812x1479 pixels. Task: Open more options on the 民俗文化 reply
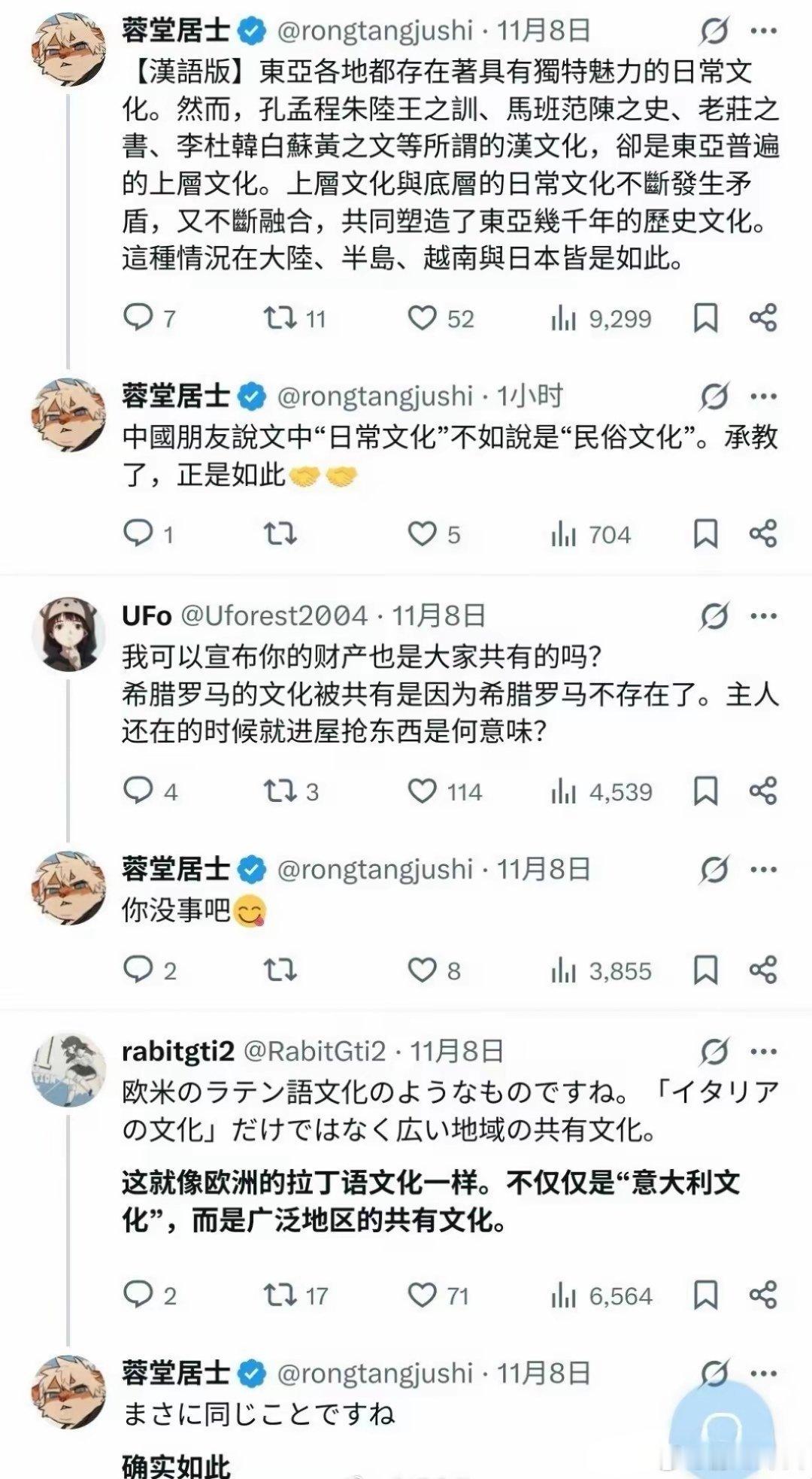(764, 396)
